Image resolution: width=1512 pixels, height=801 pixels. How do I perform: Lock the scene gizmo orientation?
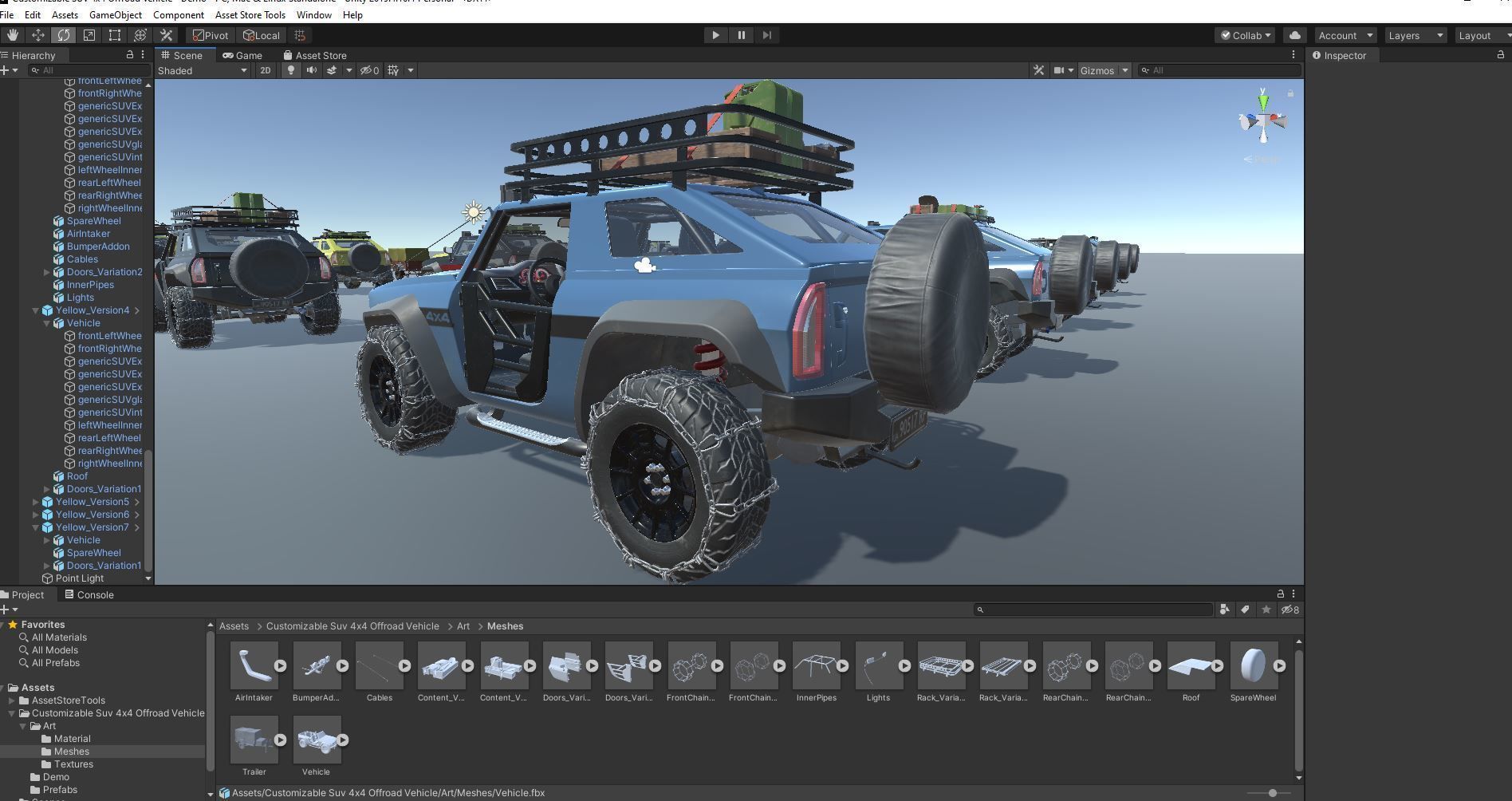click(1290, 93)
